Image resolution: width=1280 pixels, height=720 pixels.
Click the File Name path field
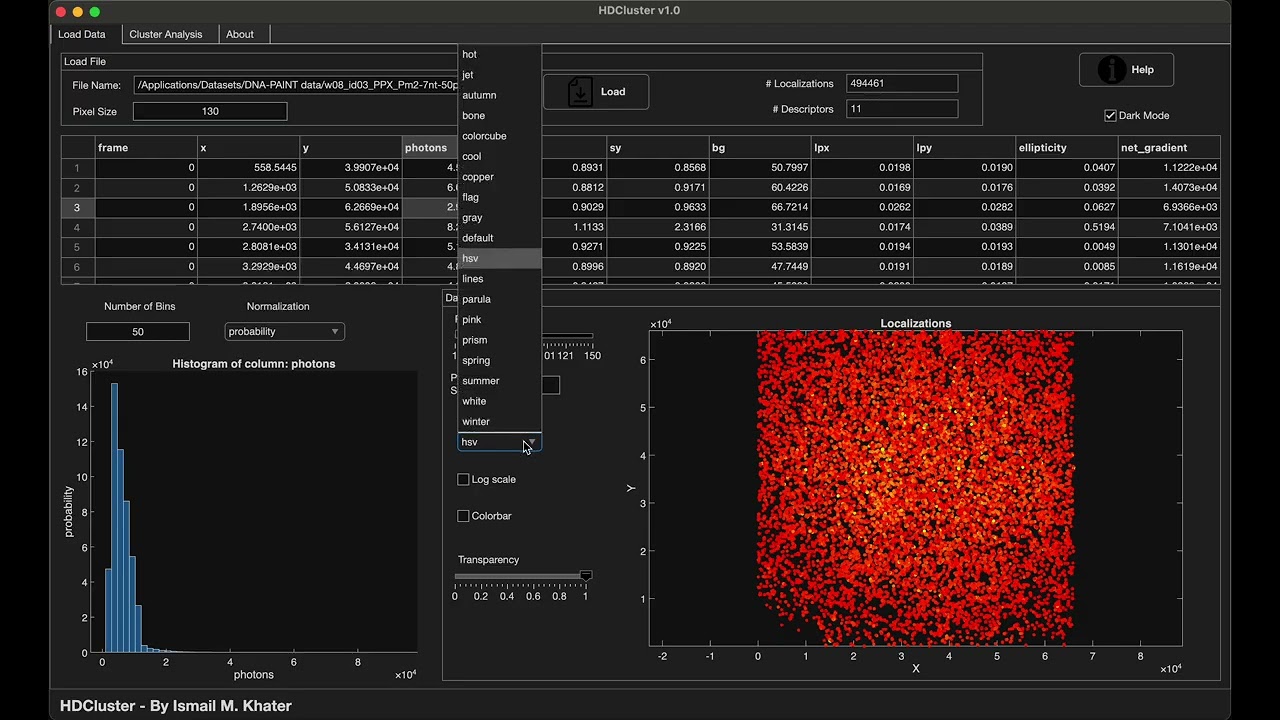296,86
